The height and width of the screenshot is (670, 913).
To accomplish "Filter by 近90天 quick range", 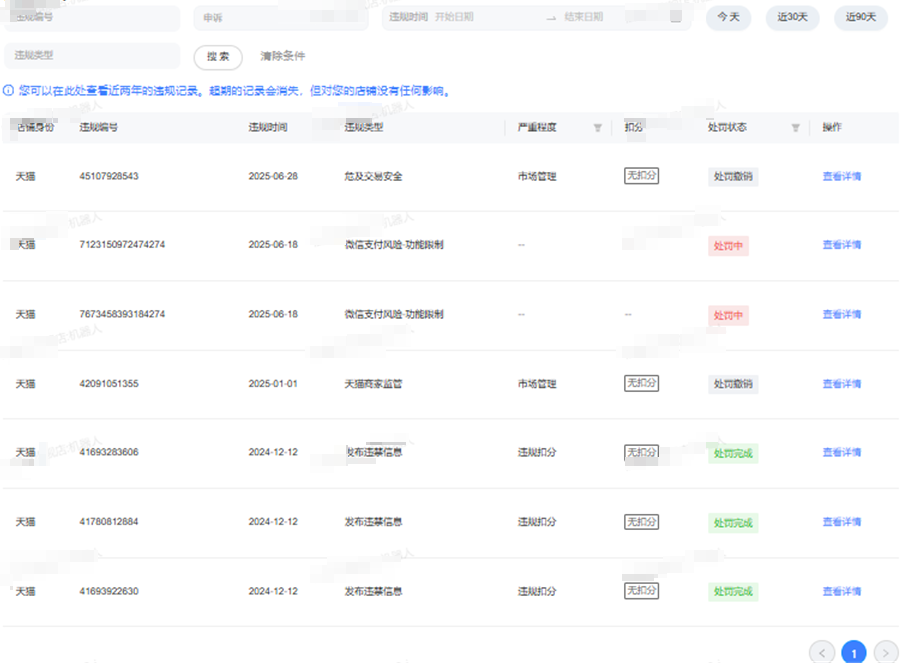I will pyautogui.click(x=860, y=18).
